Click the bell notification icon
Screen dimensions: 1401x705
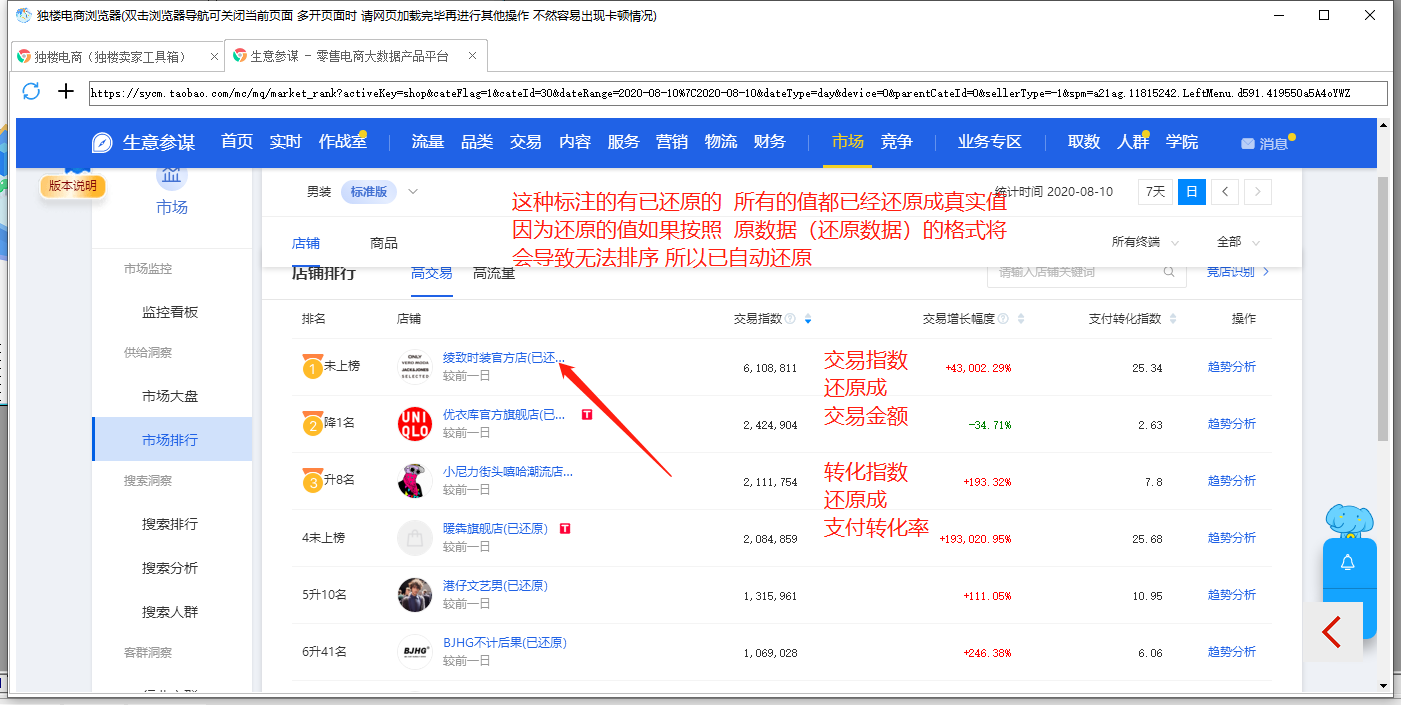pyautogui.click(x=1347, y=563)
